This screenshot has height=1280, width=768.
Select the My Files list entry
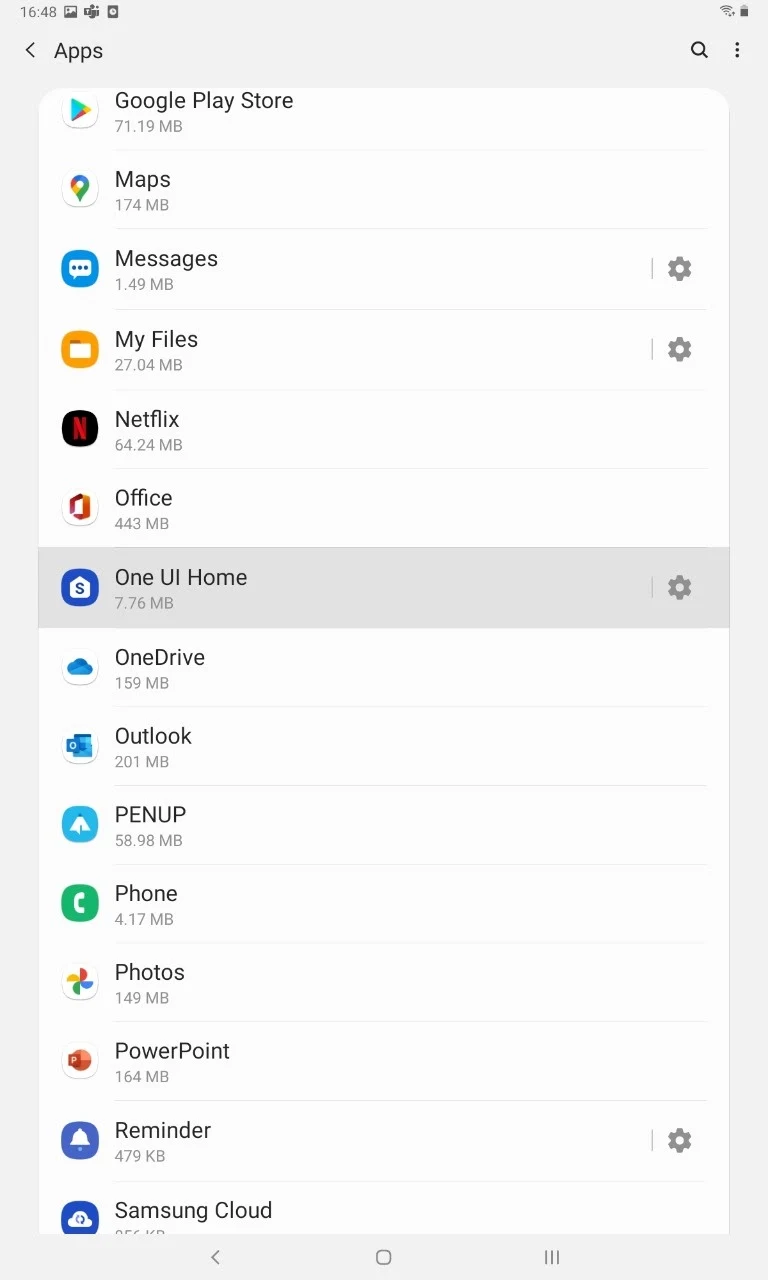click(x=344, y=349)
